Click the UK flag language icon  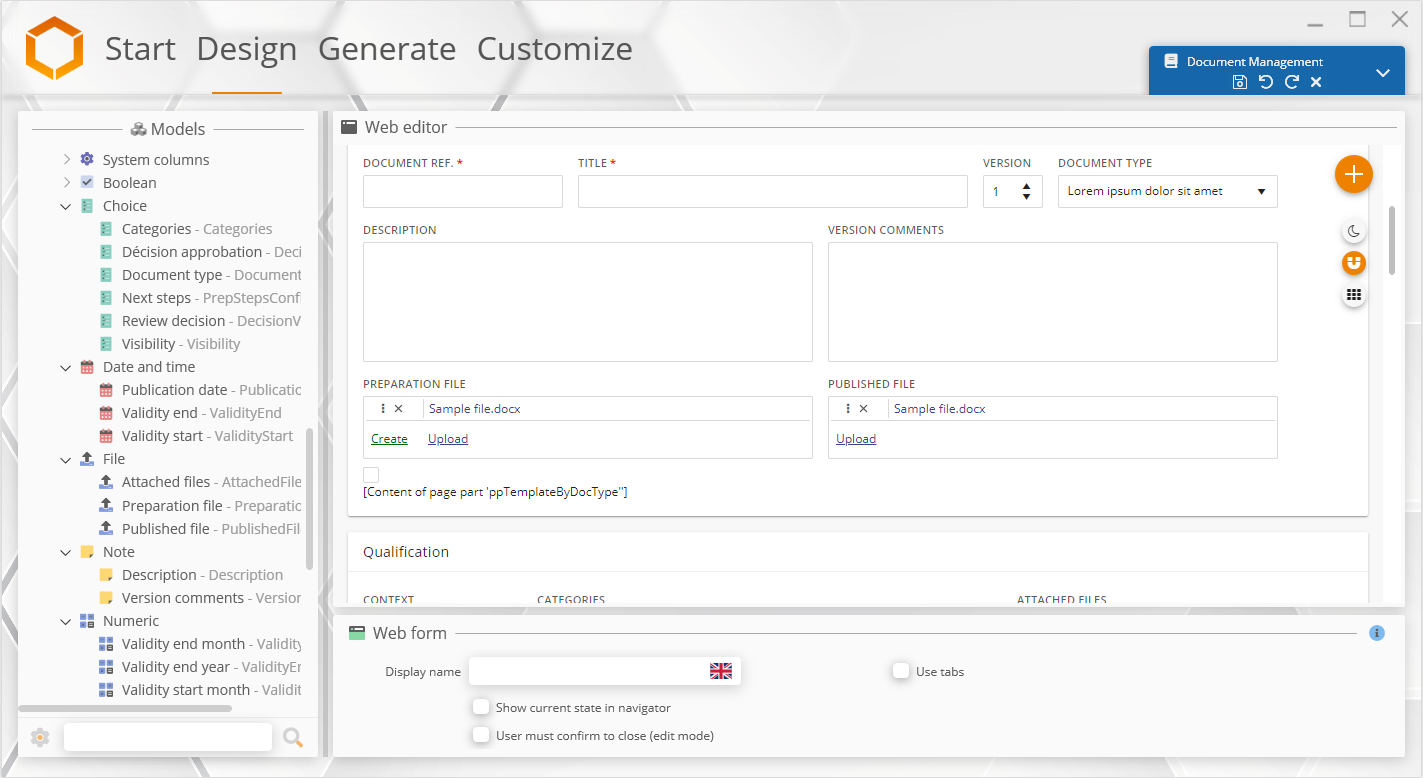(x=721, y=671)
